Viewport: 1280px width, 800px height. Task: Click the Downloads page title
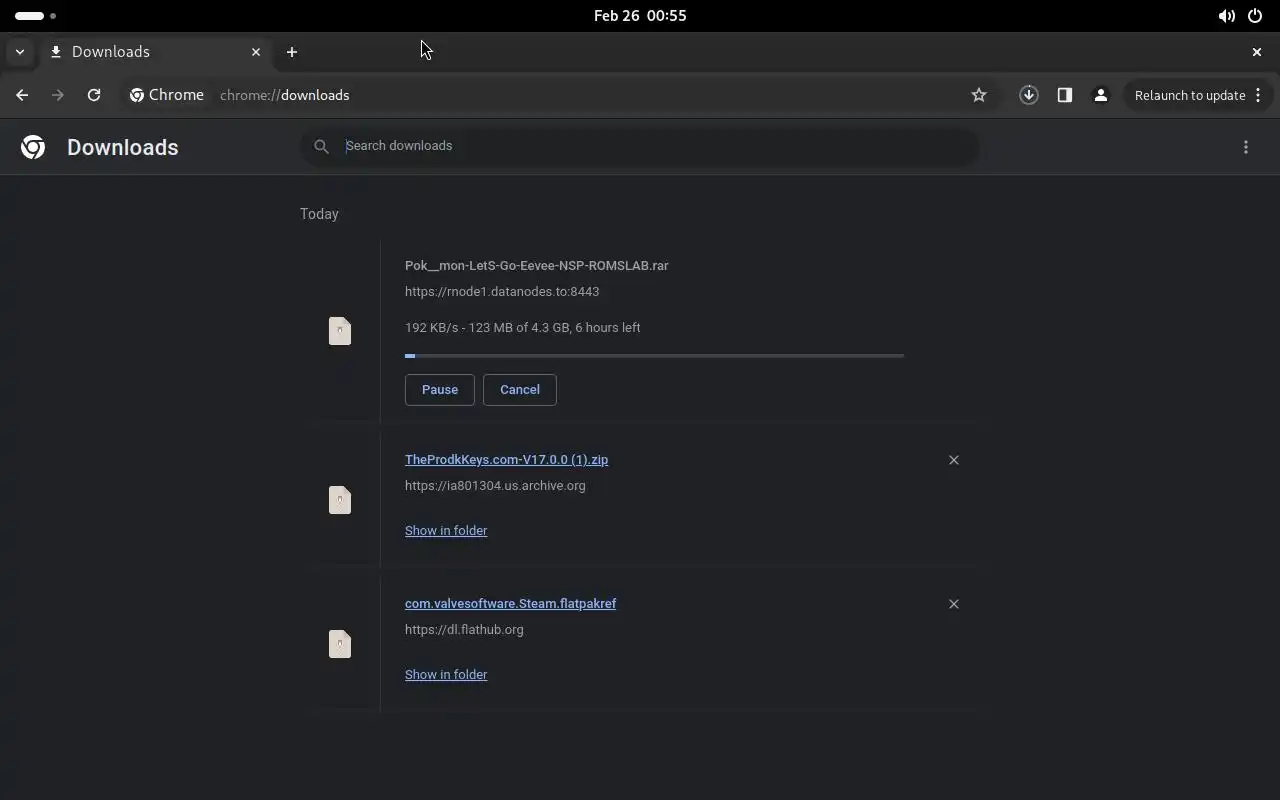(123, 147)
